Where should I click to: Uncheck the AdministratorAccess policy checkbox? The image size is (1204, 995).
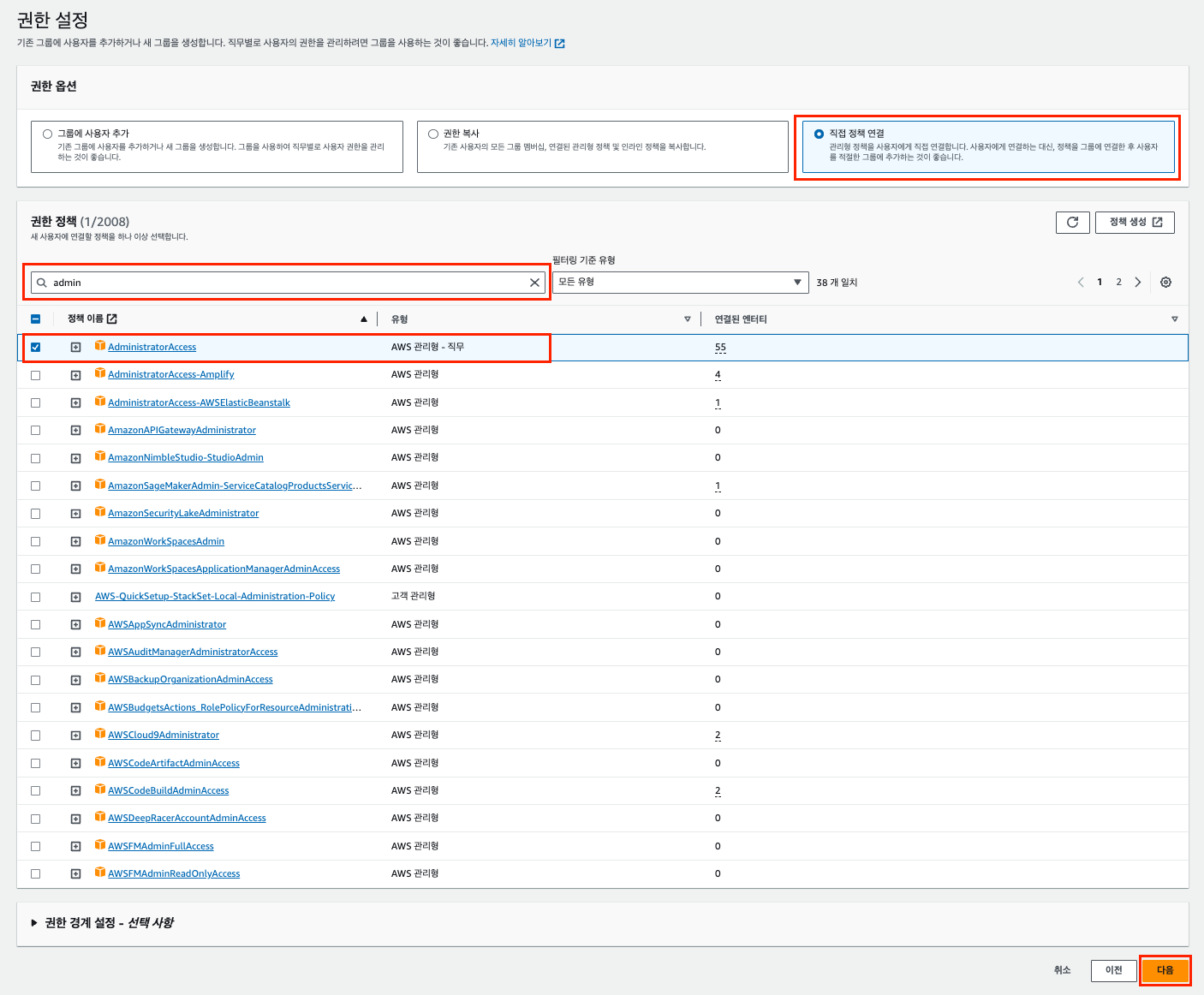35,347
